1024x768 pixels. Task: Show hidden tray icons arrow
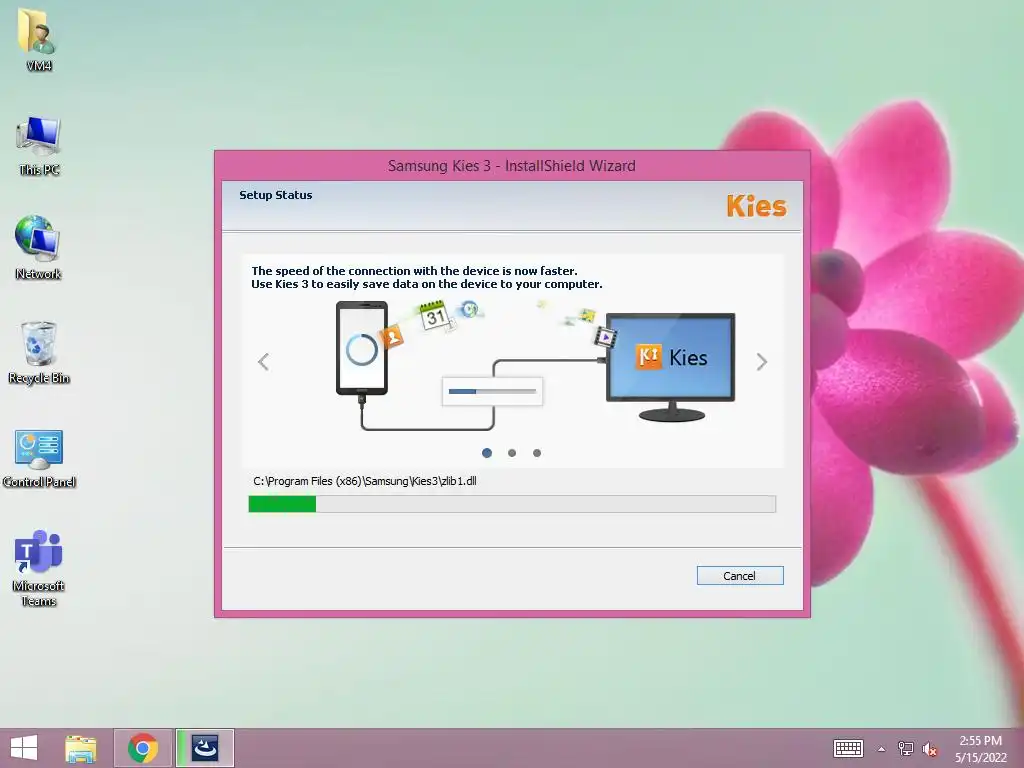(881, 749)
